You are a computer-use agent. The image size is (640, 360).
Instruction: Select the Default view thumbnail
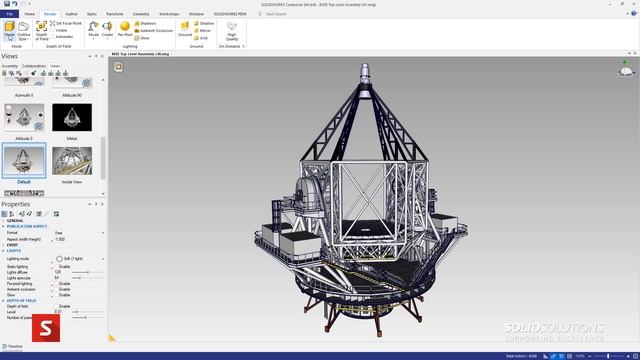pyautogui.click(x=24, y=161)
